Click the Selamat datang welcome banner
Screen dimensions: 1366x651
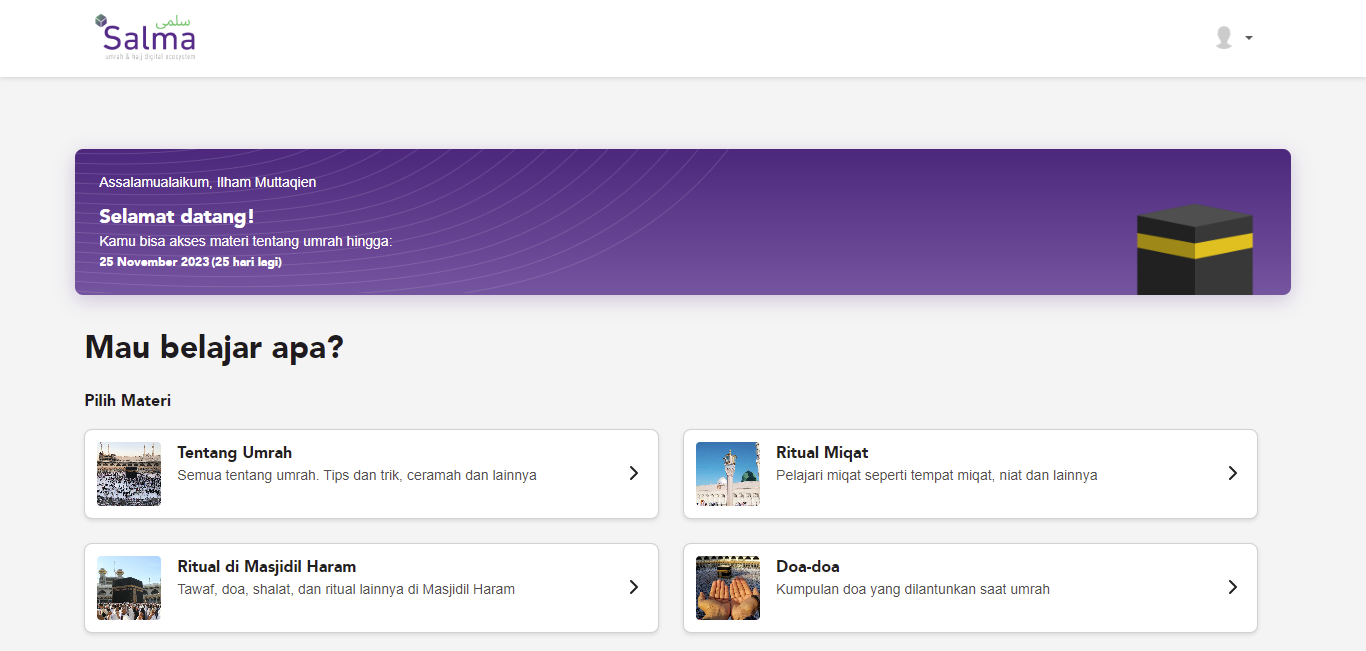point(683,222)
